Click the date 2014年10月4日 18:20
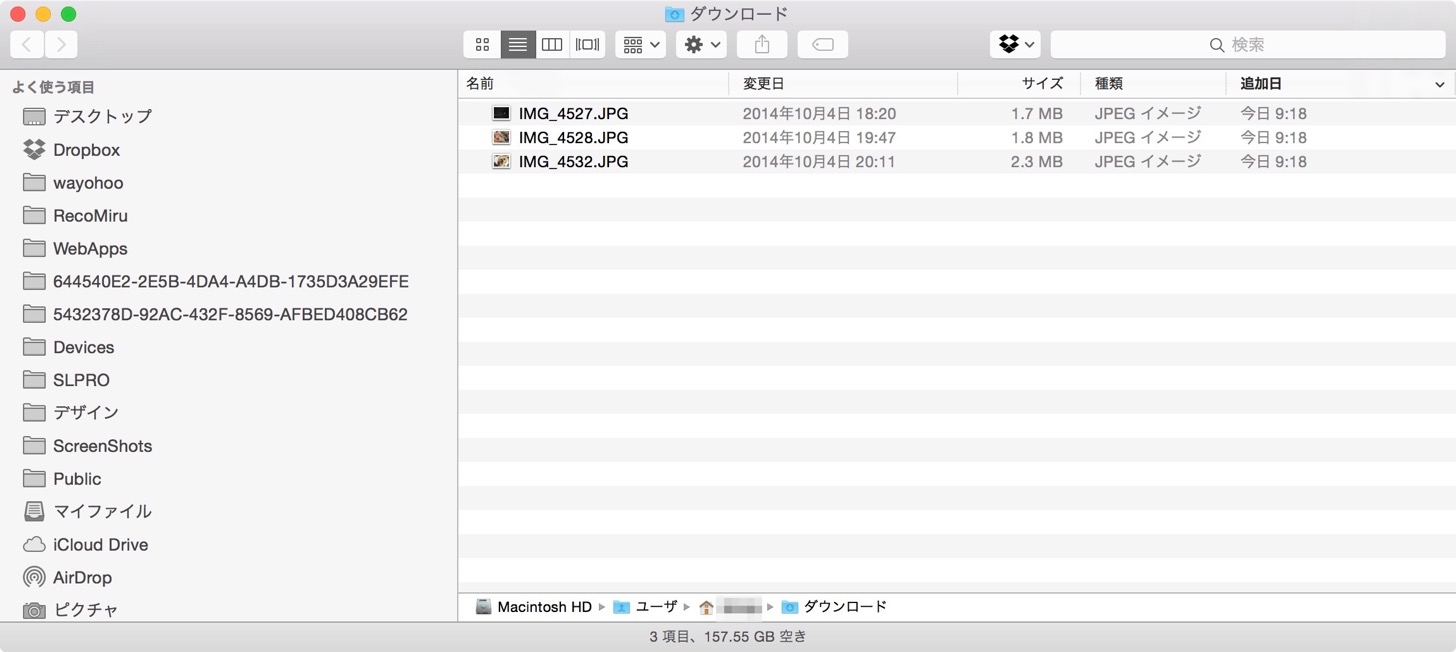 (819, 114)
